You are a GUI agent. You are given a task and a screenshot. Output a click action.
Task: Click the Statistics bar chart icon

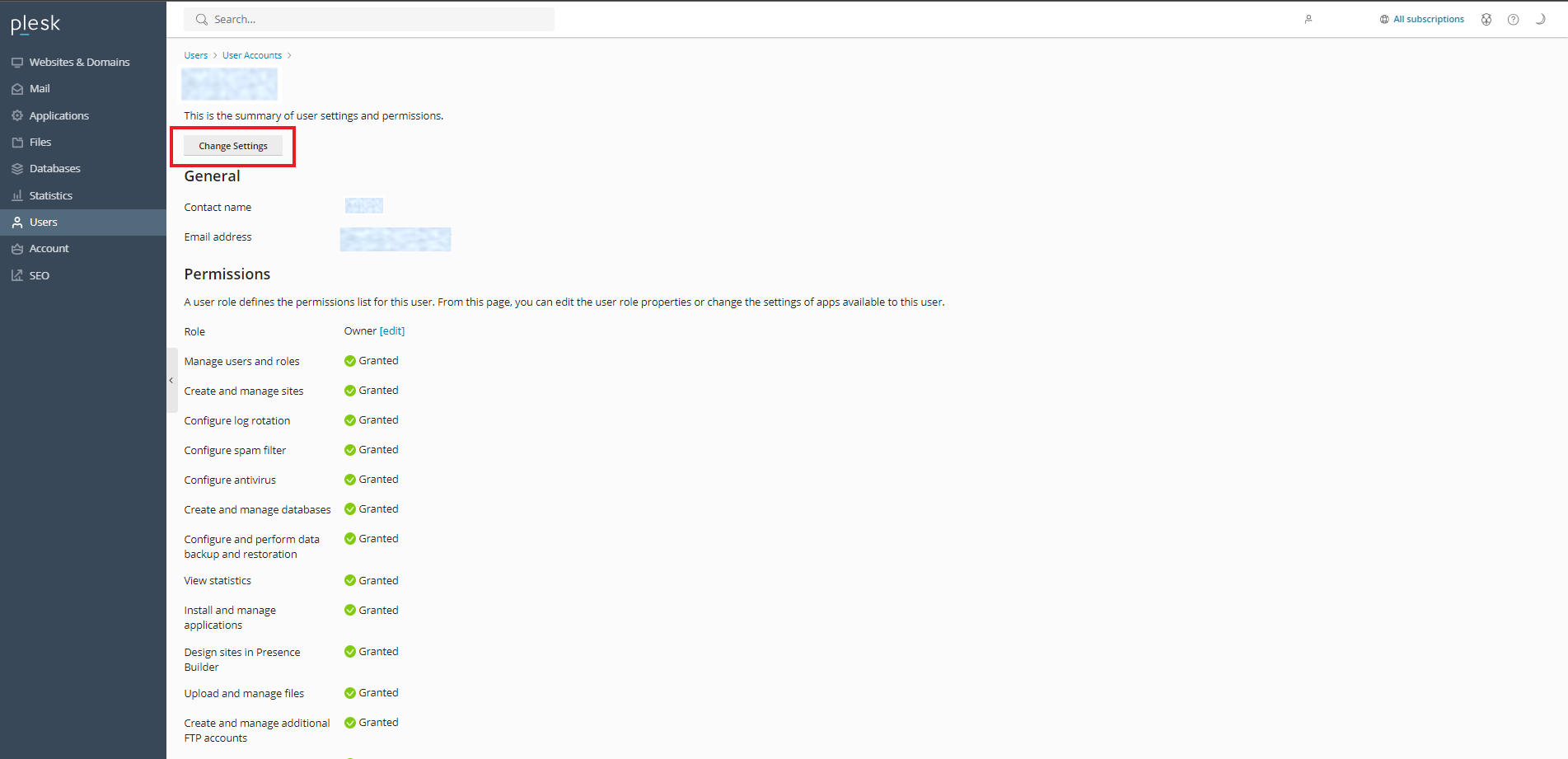(x=17, y=195)
